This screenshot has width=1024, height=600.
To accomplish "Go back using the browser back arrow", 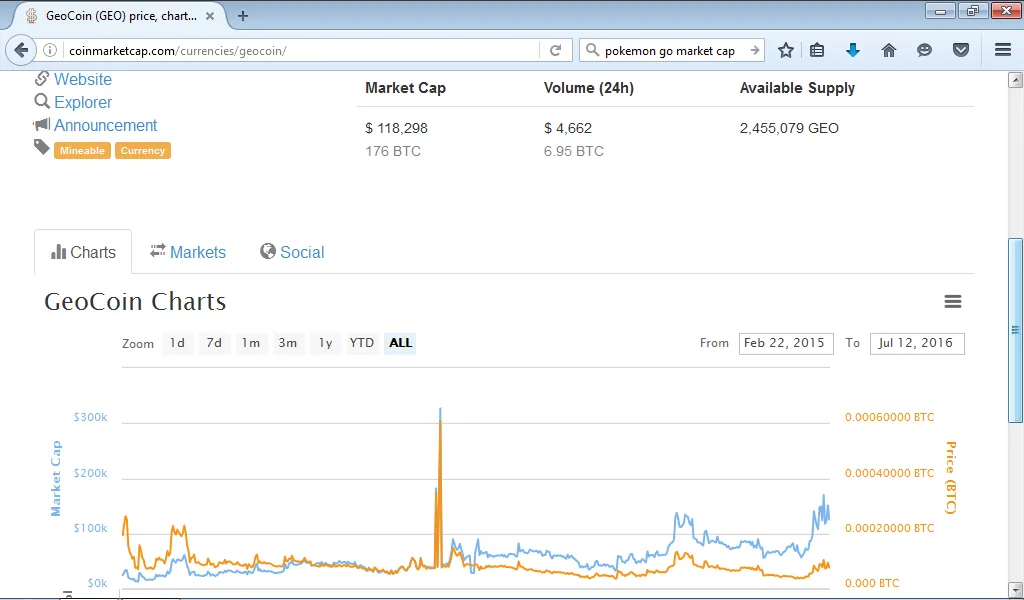I will coord(21,50).
